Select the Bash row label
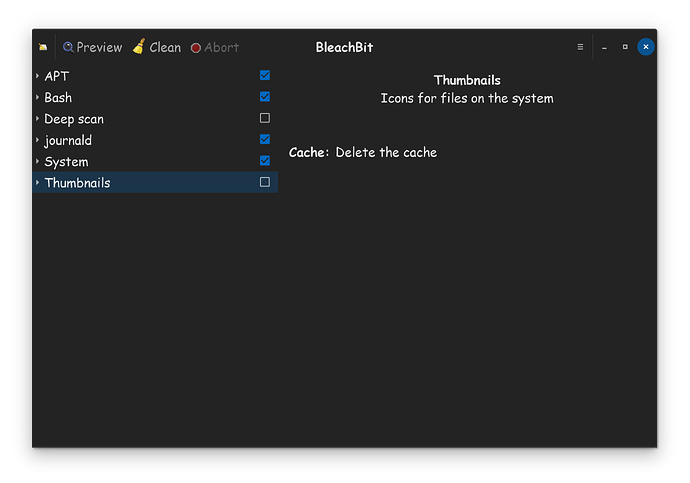This screenshot has width=690, height=483. (x=58, y=97)
